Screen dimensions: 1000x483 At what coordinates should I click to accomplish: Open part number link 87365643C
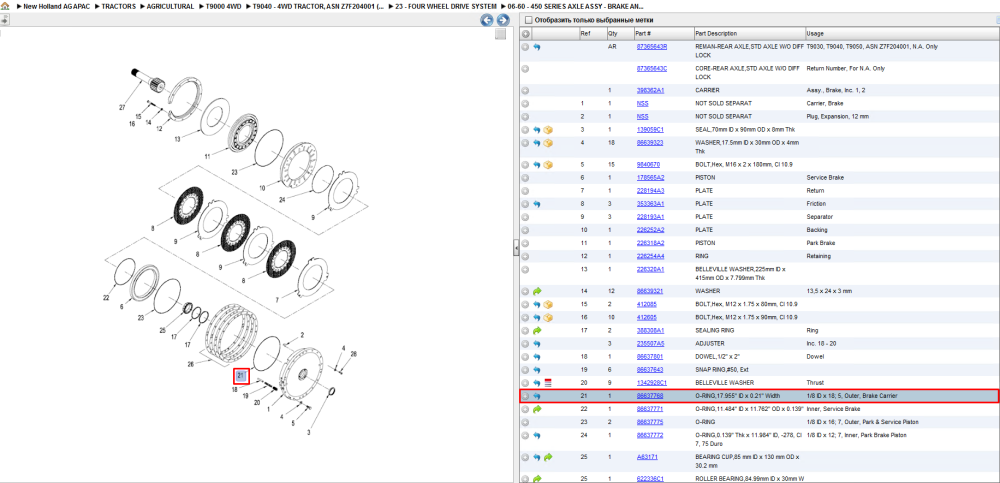click(x=652, y=68)
